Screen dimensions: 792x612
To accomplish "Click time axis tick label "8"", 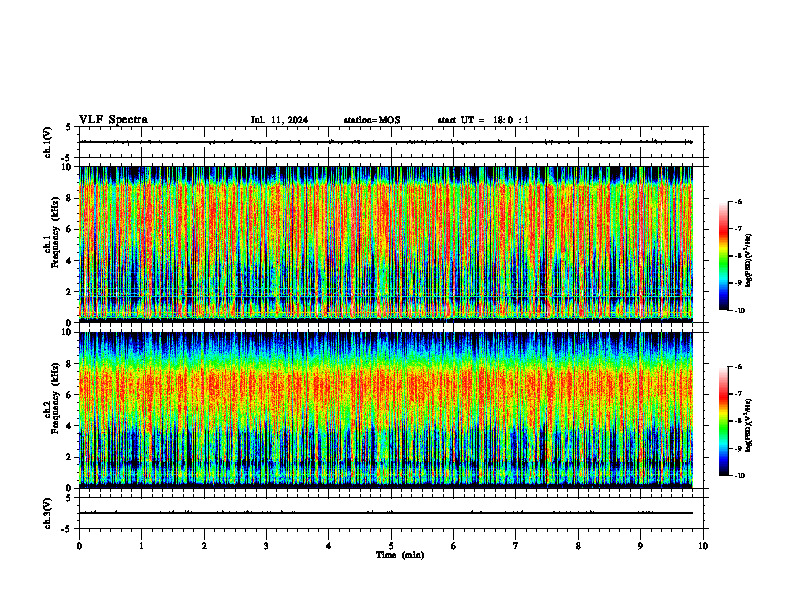I will 578,546.
